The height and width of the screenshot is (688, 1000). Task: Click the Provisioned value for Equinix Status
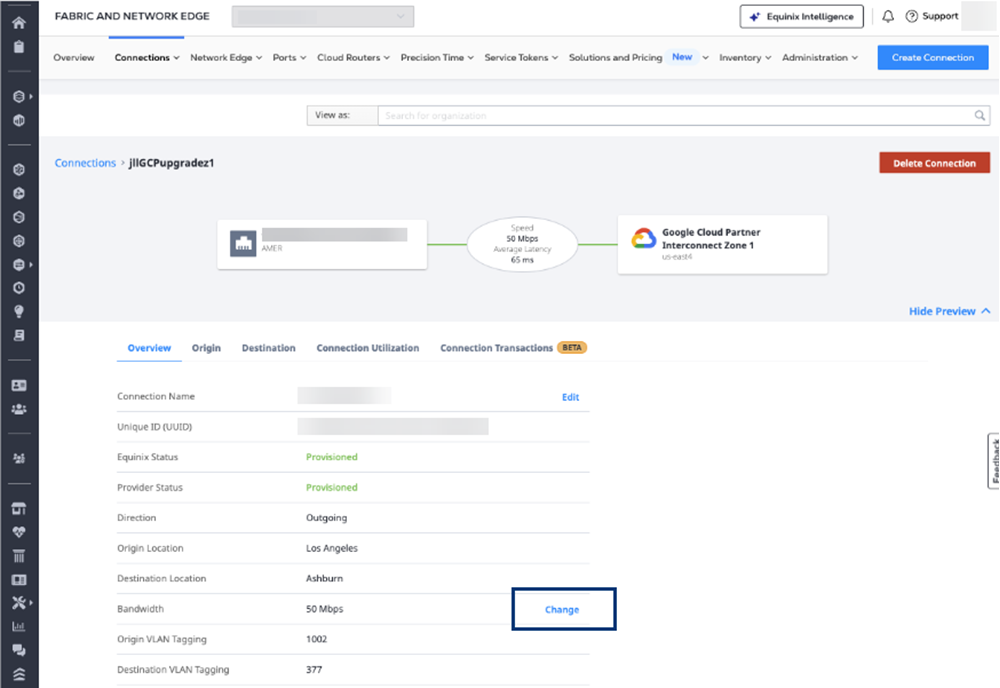click(332, 457)
